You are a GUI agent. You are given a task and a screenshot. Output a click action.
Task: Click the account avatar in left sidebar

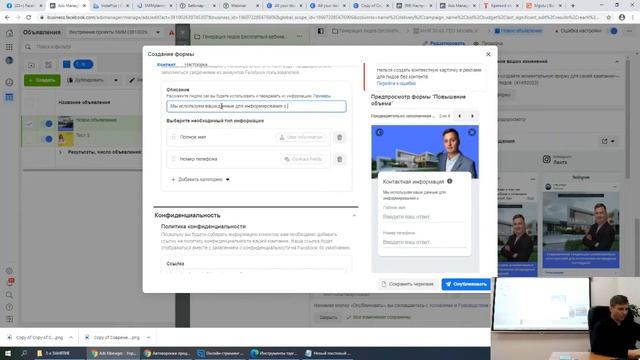[x=9, y=60]
